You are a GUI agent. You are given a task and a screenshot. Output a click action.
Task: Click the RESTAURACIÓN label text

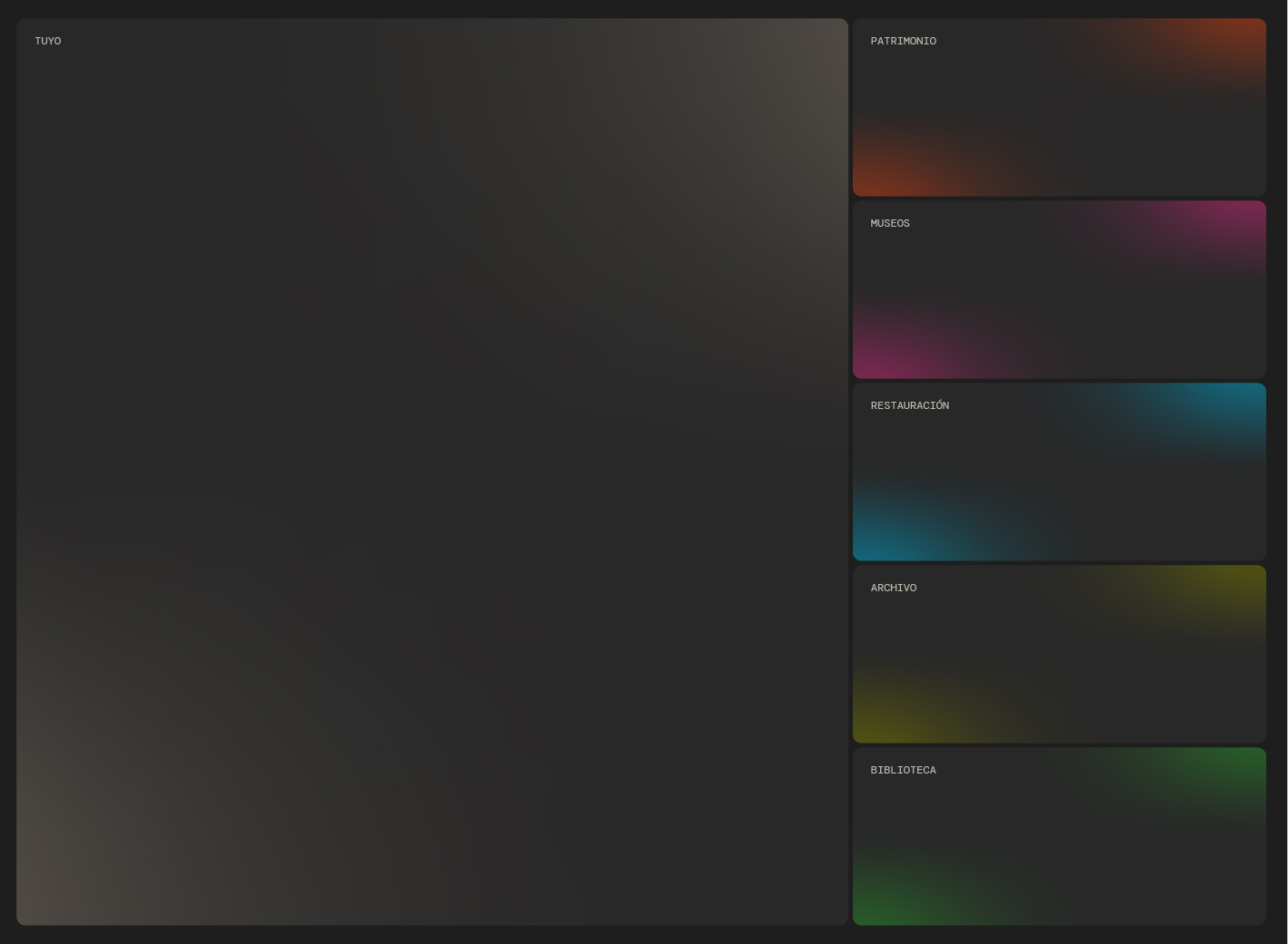coord(909,405)
